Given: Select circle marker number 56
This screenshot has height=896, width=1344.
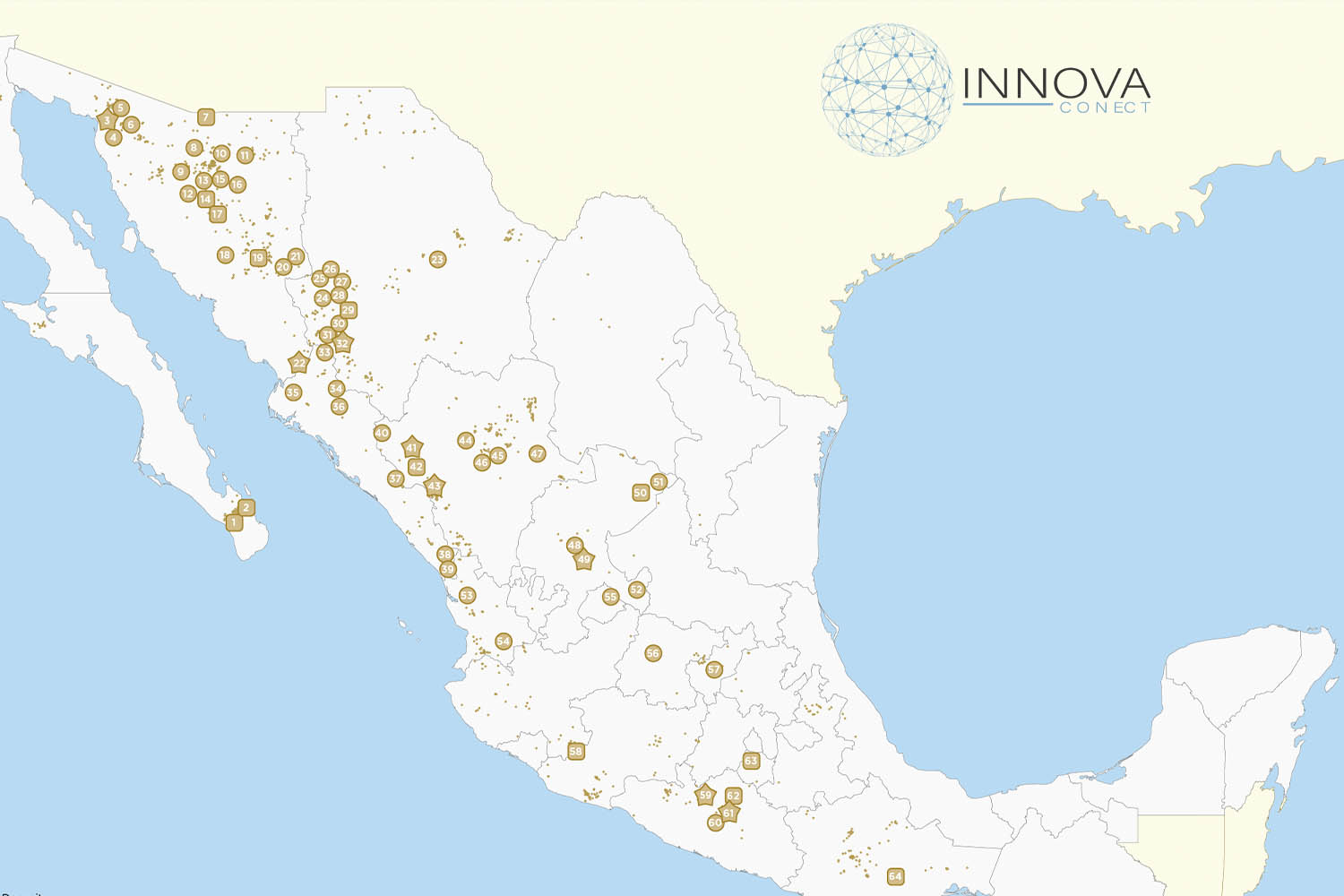Looking at the screenshot, I should [652, 653].
